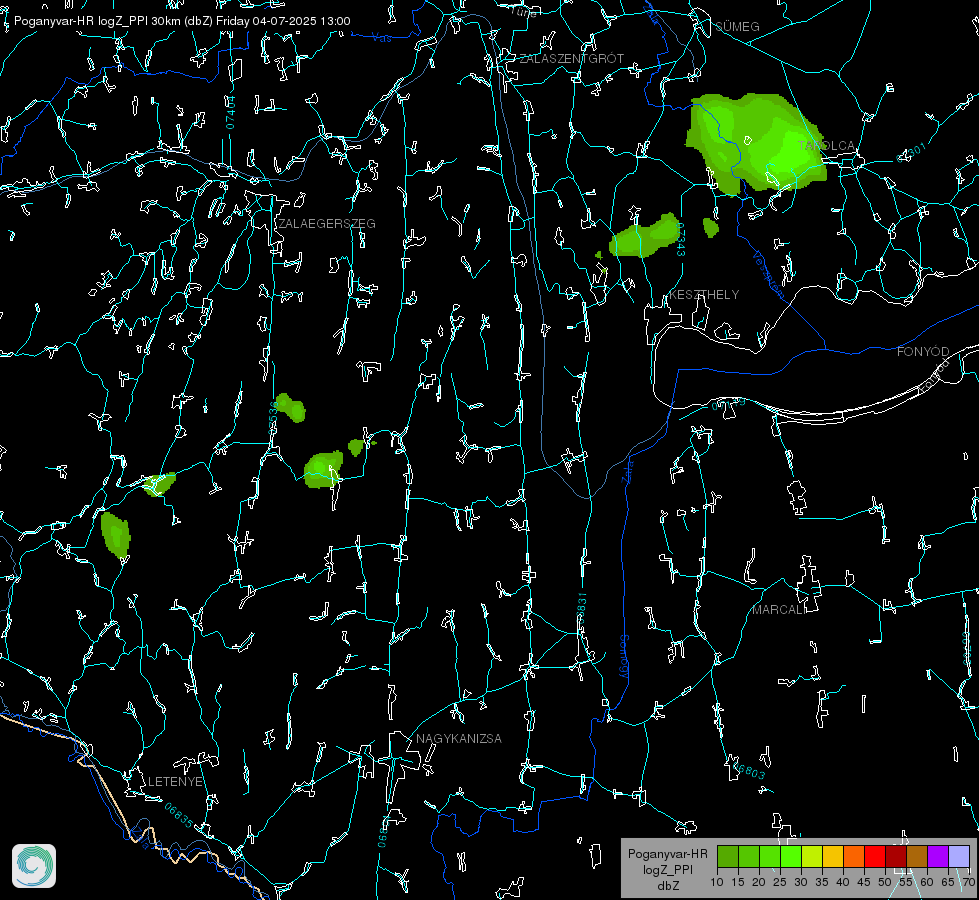This screenshot has height=900, width=979.
Task: Click the swirl logo icon at bottom left
Action: pyautogui.click(x=34, y=866)
